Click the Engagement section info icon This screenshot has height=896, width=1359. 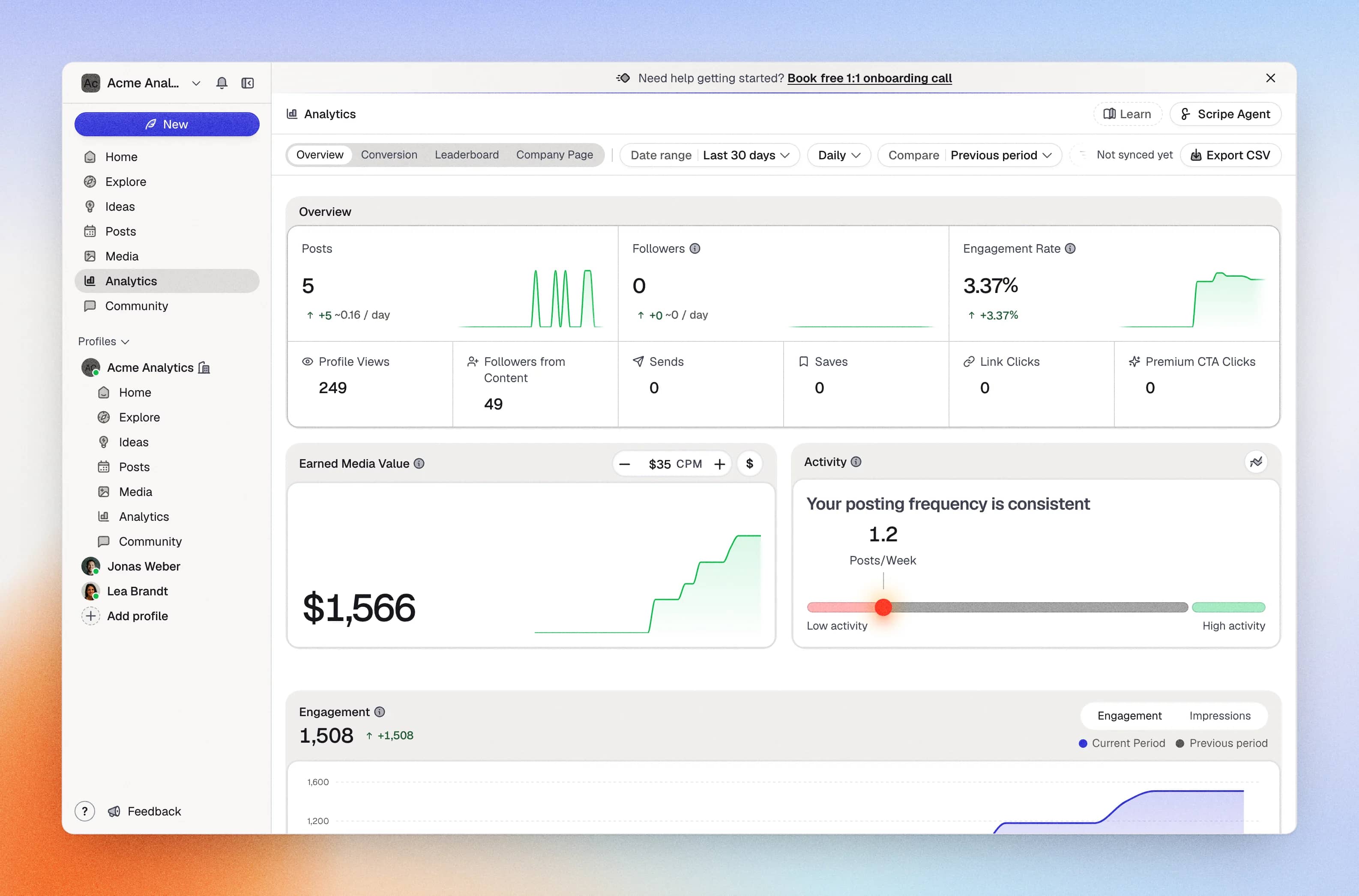click(380, 711)
